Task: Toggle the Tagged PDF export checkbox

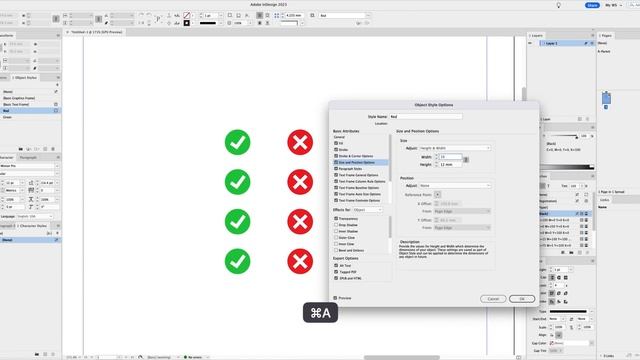Action: [336, 271]
